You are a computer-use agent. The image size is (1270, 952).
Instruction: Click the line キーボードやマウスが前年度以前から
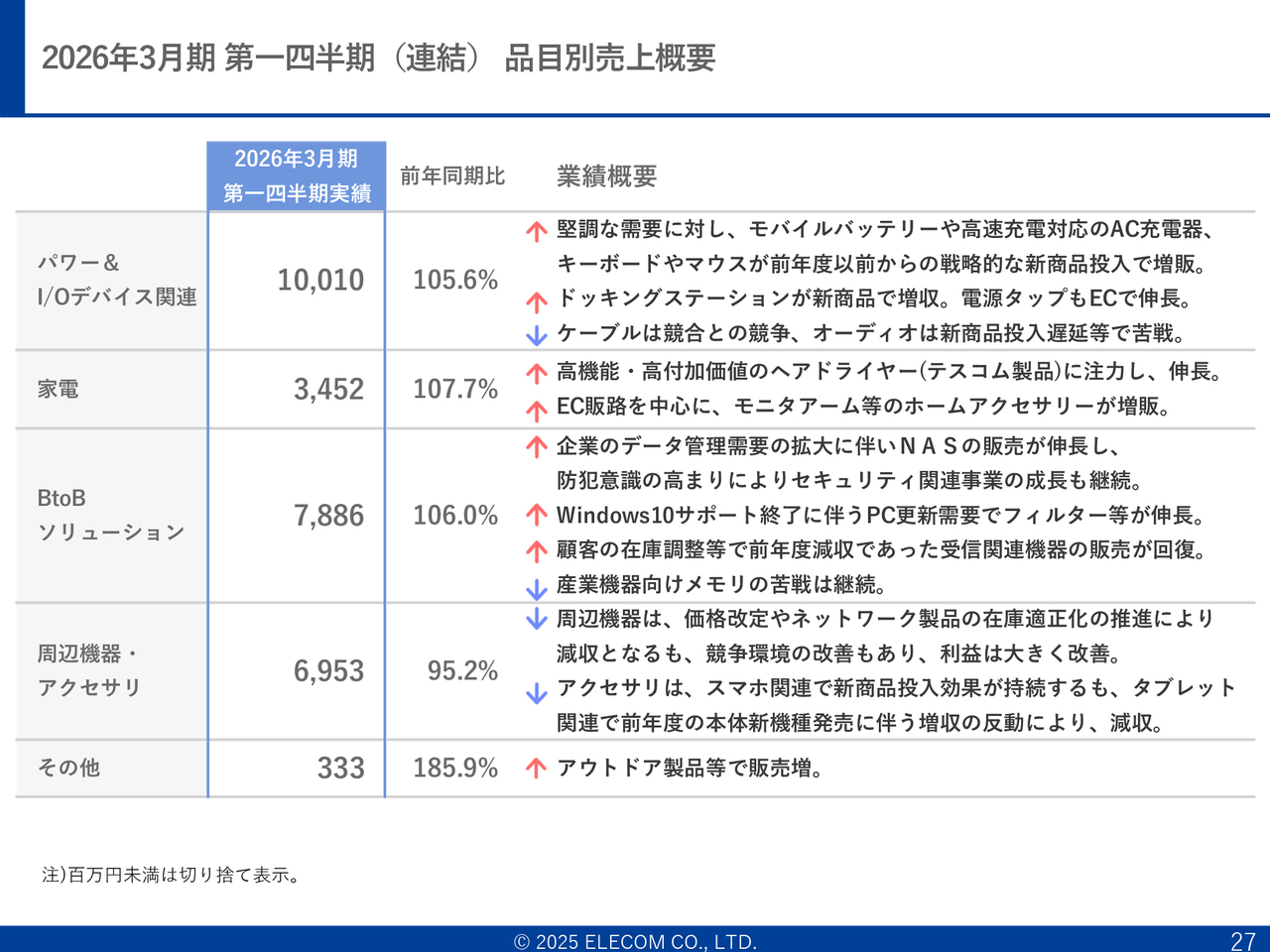tap(882, 265)
